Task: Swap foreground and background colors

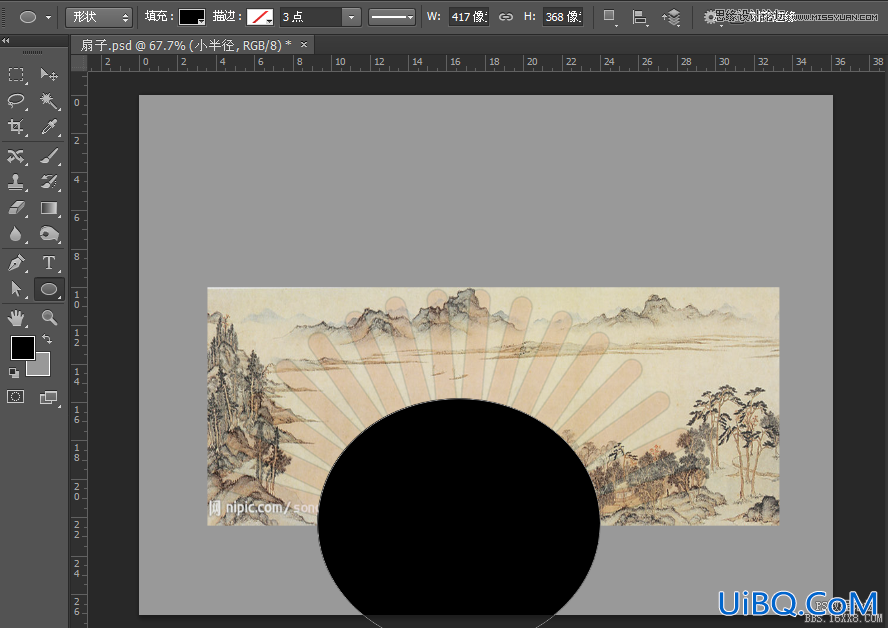Action: 47,339
